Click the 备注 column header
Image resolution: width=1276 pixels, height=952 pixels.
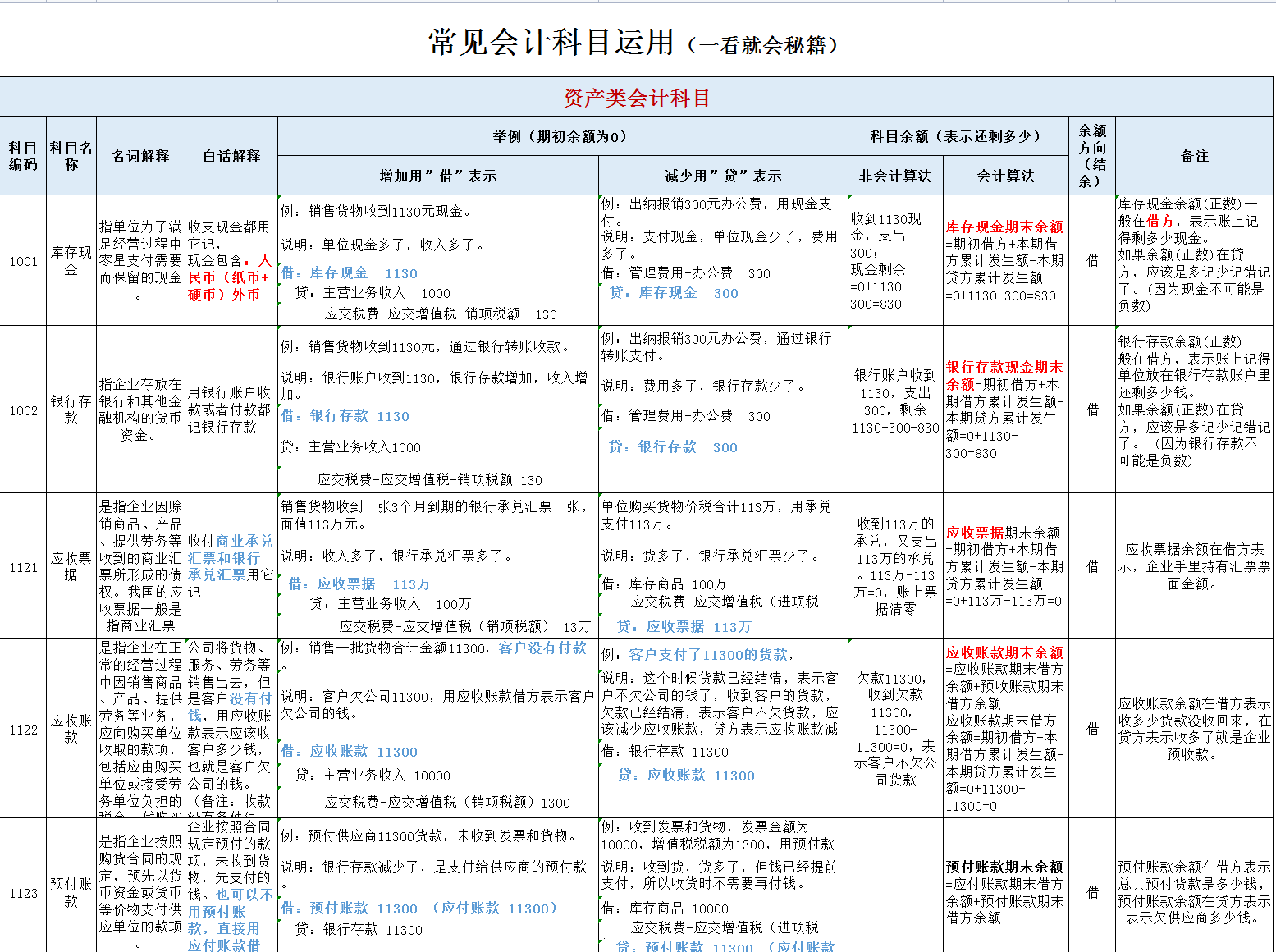click(1194, 156)
